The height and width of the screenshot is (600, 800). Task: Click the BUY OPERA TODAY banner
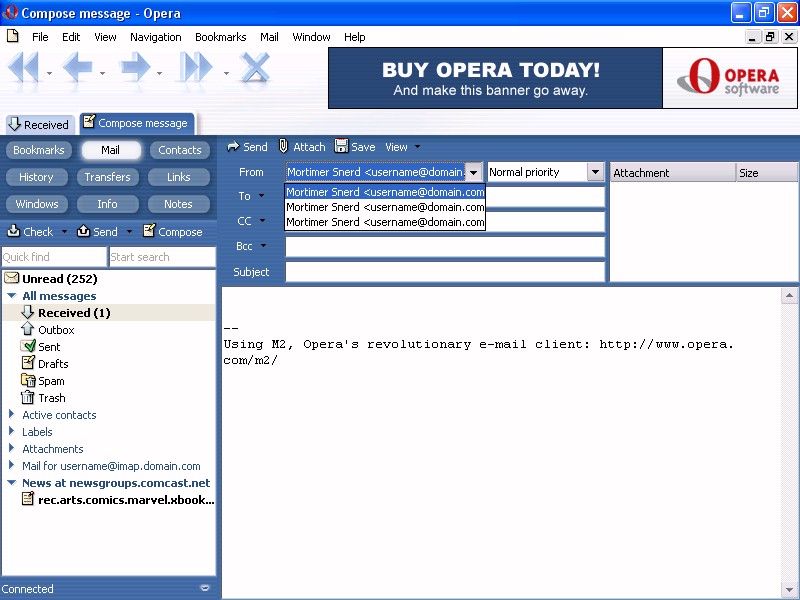point(495,78)
